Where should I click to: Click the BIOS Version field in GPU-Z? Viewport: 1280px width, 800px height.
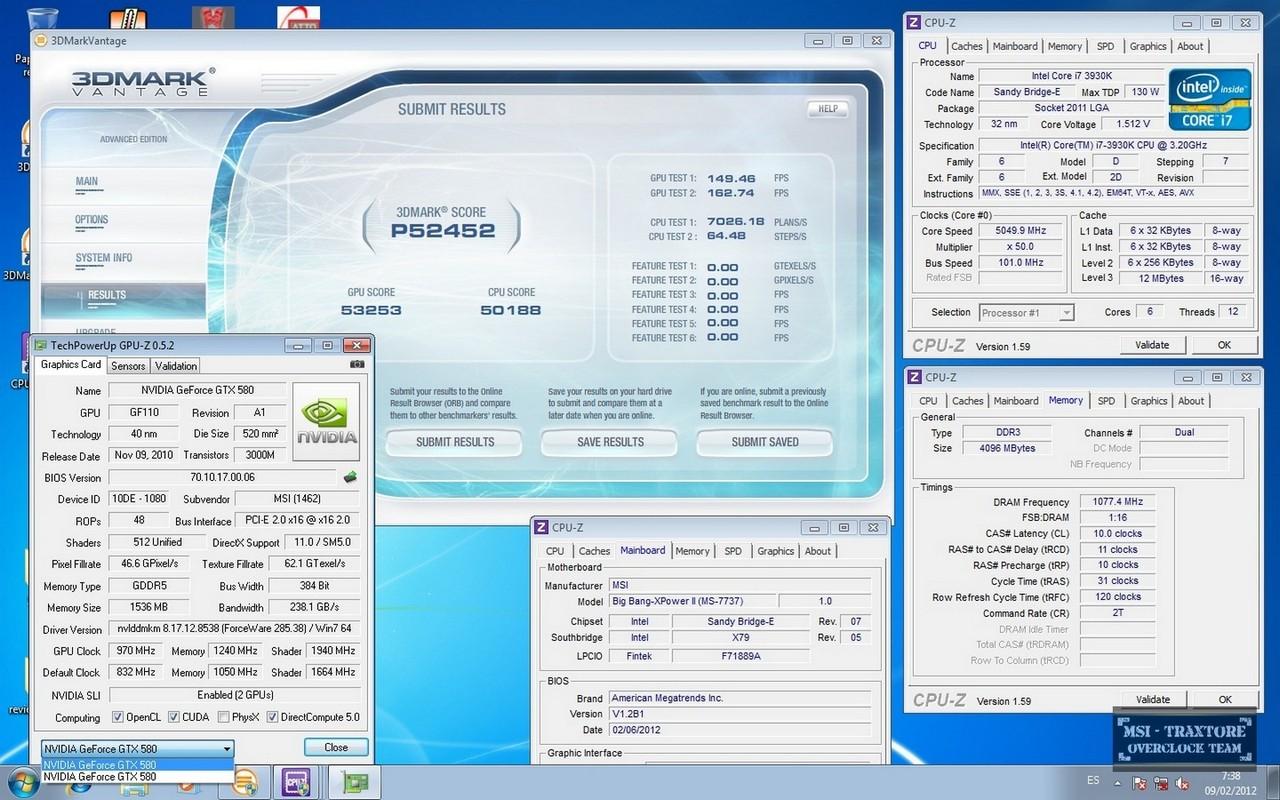222,478
